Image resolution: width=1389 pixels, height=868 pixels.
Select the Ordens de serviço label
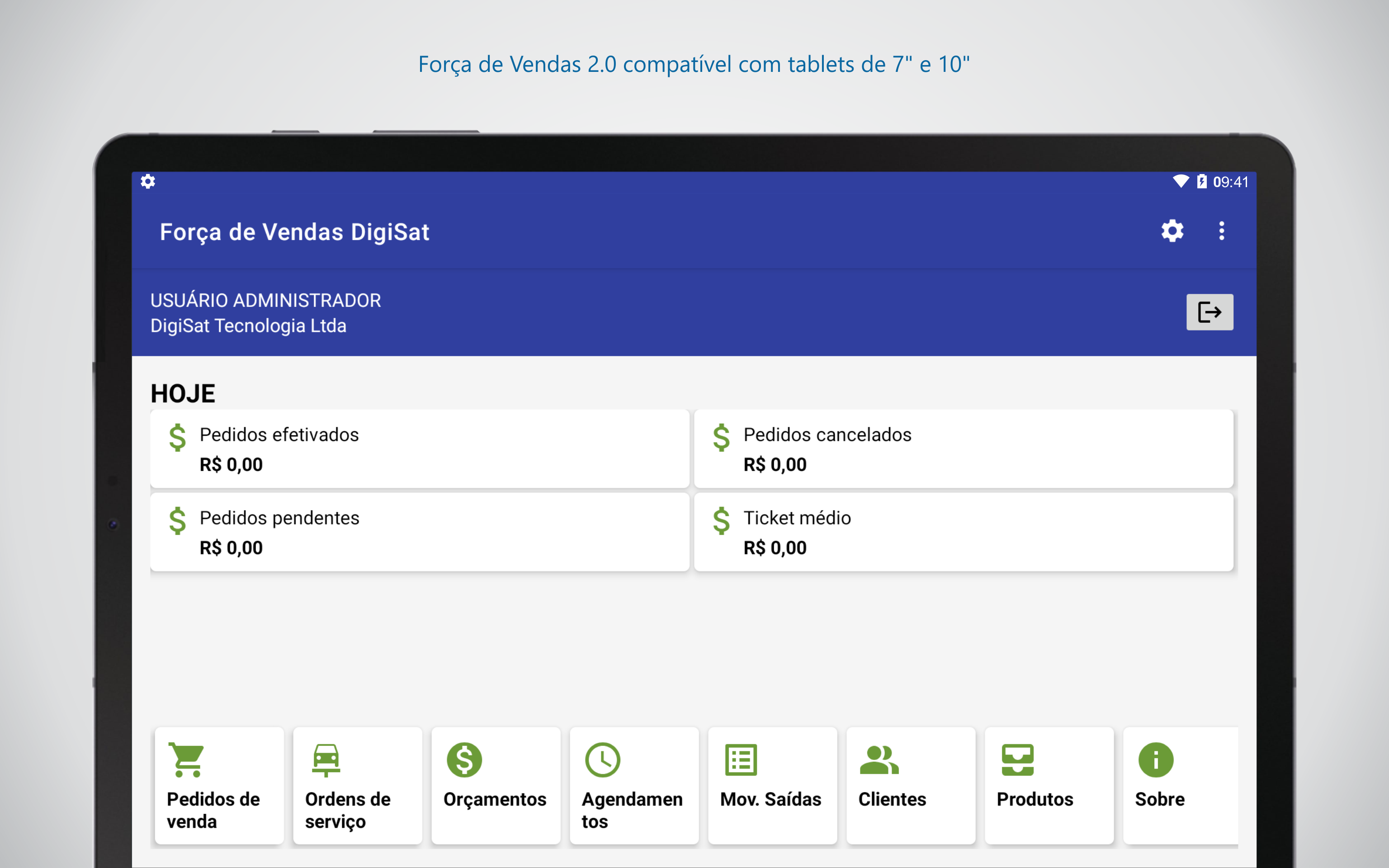(x=348, y=810)
